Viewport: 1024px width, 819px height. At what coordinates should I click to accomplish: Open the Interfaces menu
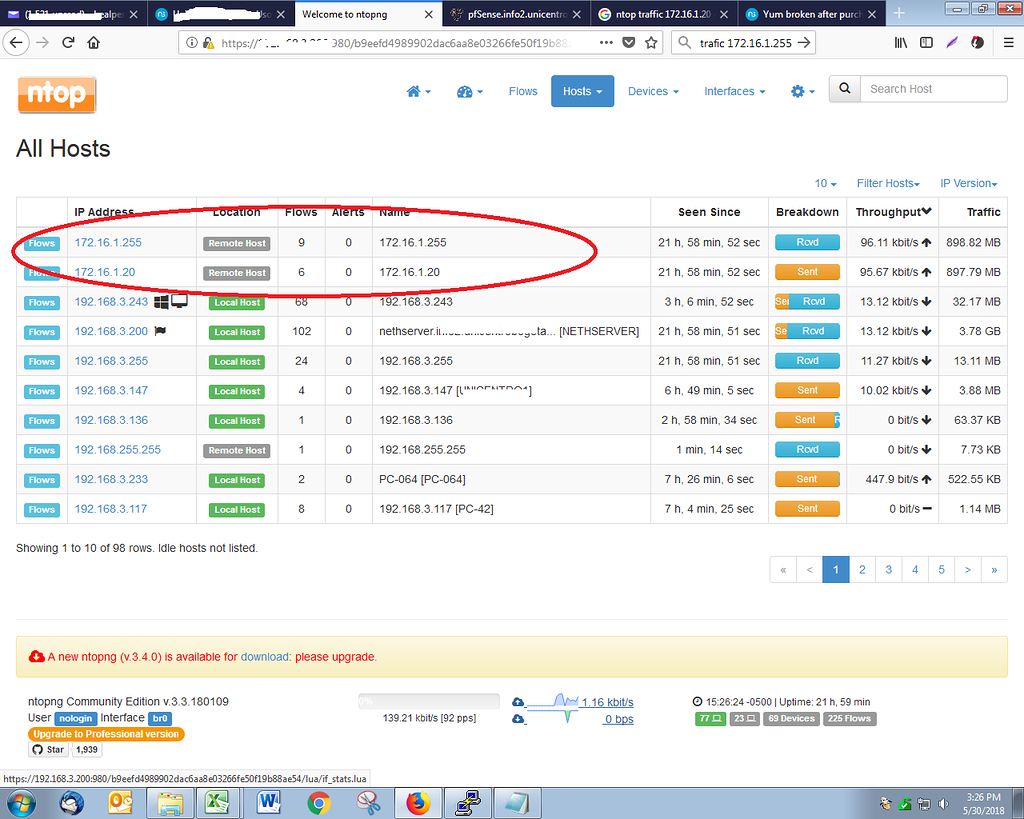(x=734, y=91)
